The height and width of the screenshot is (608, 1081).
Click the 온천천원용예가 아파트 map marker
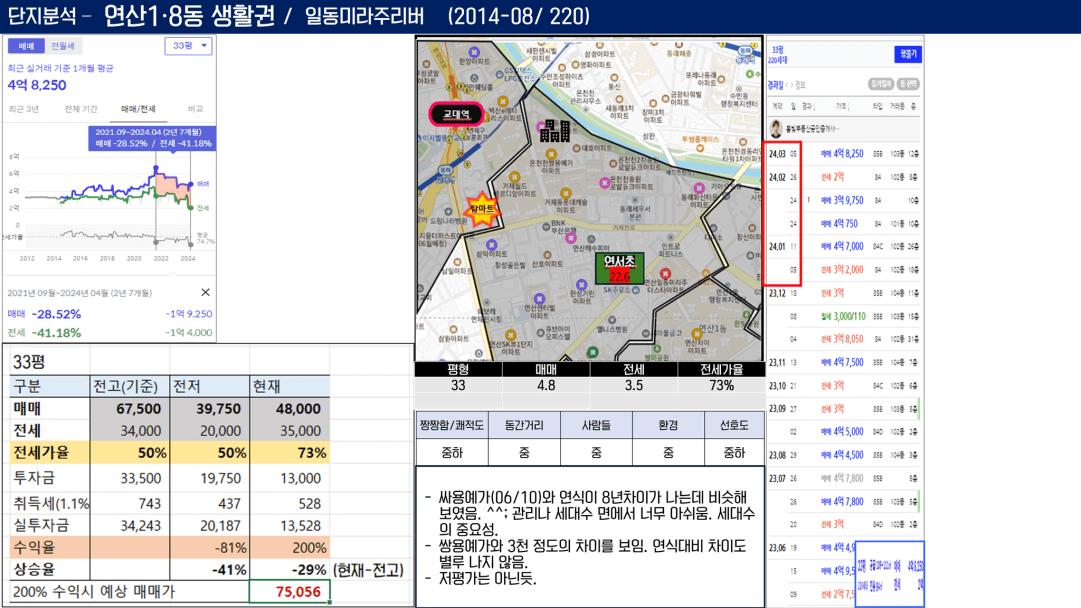pos(552,154)
